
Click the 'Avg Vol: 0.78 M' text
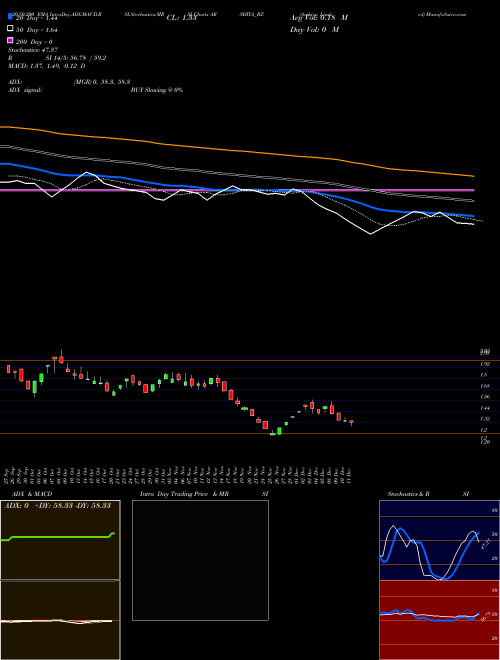click(319, 18)
